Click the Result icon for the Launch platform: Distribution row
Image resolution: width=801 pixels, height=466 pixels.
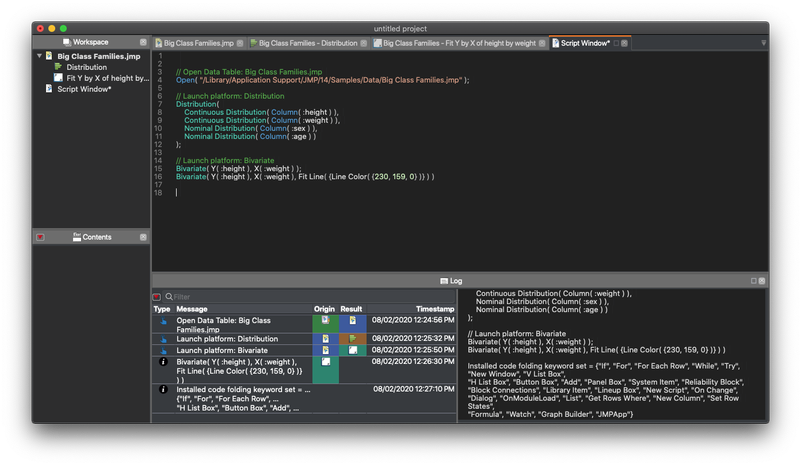click(x=352, y=338)
